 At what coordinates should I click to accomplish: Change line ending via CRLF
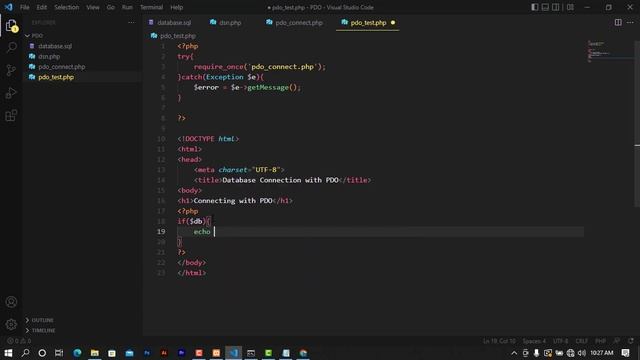pos(582,341)
